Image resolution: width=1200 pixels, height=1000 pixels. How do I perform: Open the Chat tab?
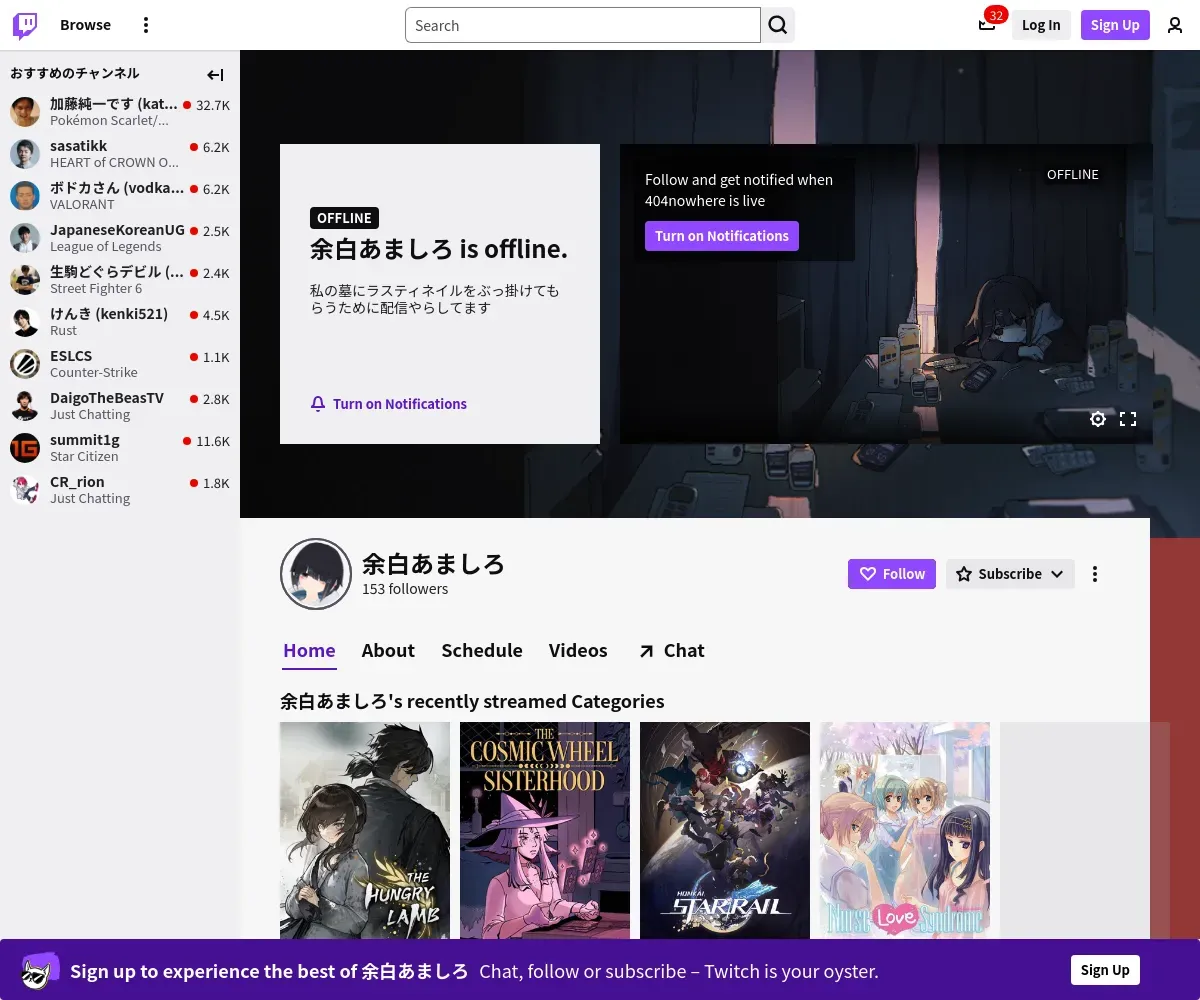pyautogui.click(x=671, y=651)
